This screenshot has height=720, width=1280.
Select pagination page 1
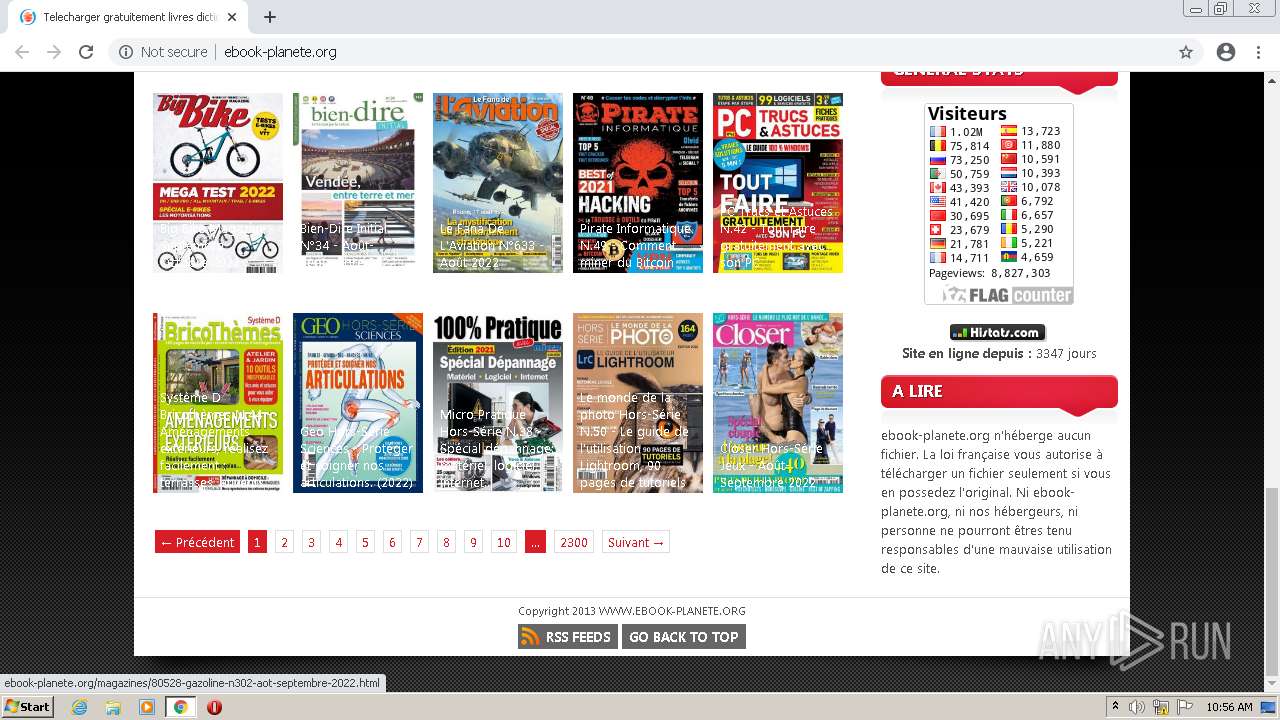257,542
